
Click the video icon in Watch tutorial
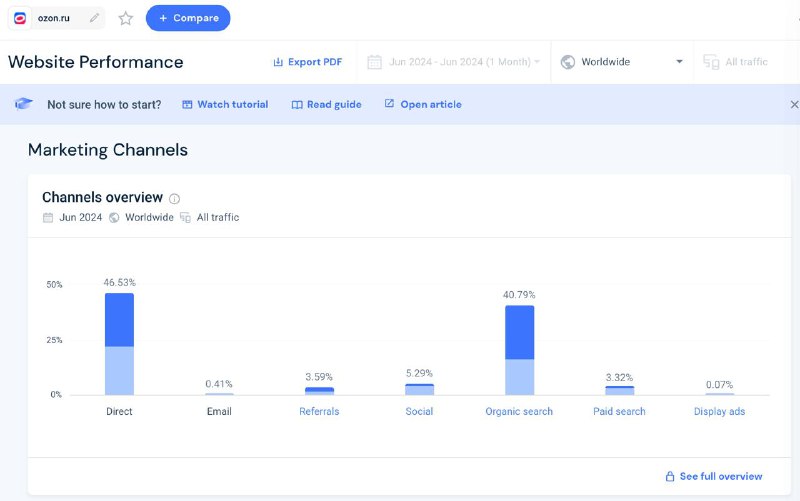coord(187,104)
